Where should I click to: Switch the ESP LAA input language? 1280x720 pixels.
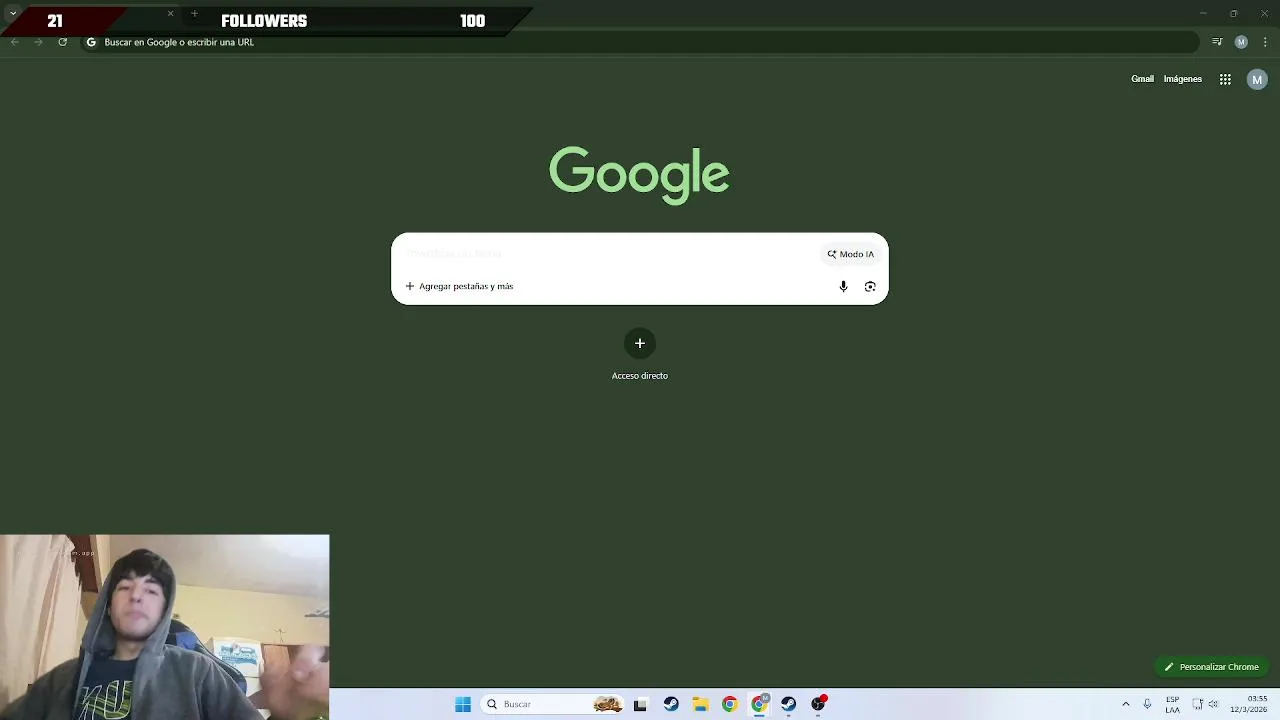tap(1172, 704)
